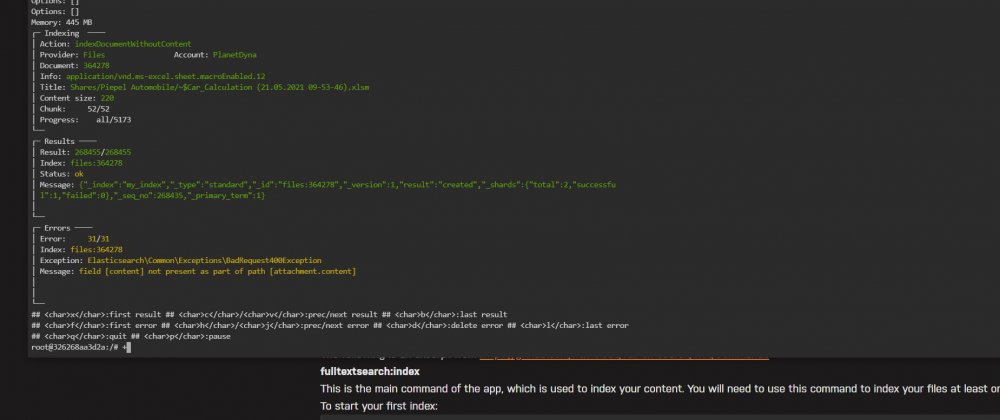Click the 'Memory: 445 MB' line
Viewport: 1000px width, 420px height.
point(62,22)
